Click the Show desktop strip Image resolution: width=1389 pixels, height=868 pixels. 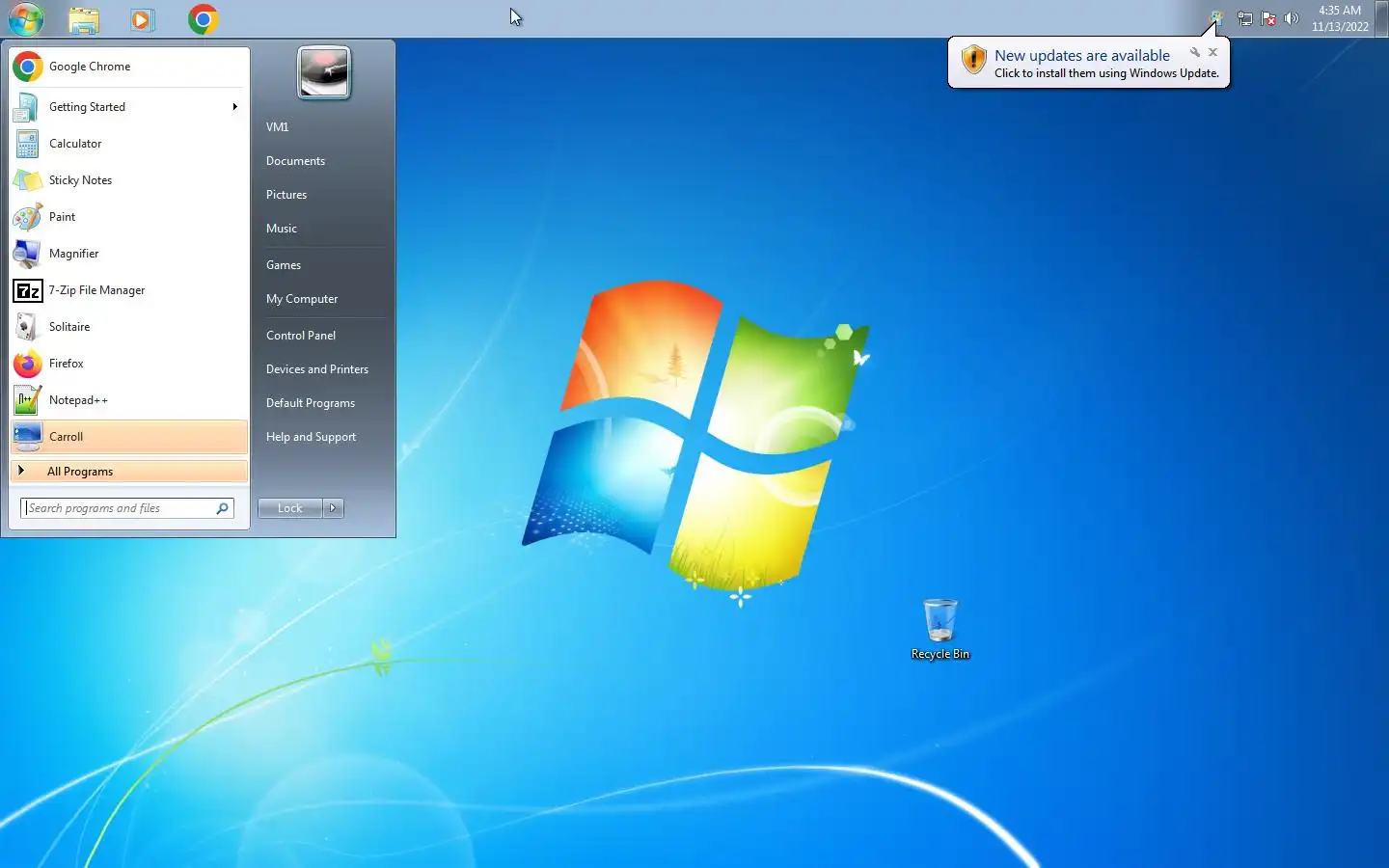(1383, 18)
